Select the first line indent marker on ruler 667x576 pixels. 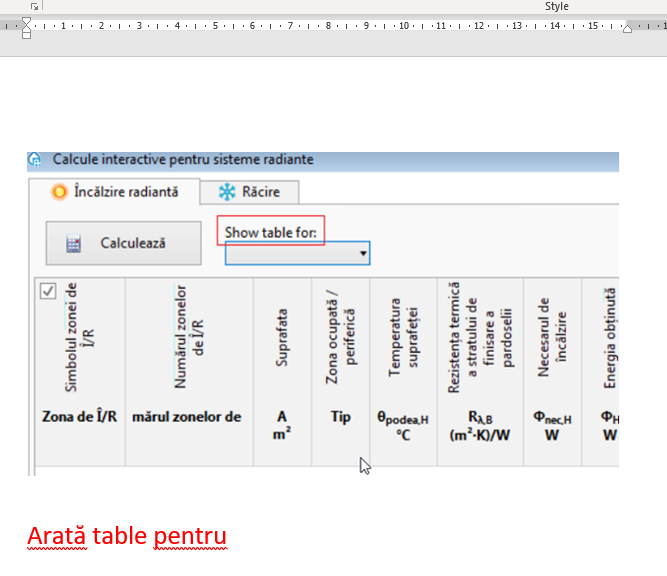click(x=27, y=20)
